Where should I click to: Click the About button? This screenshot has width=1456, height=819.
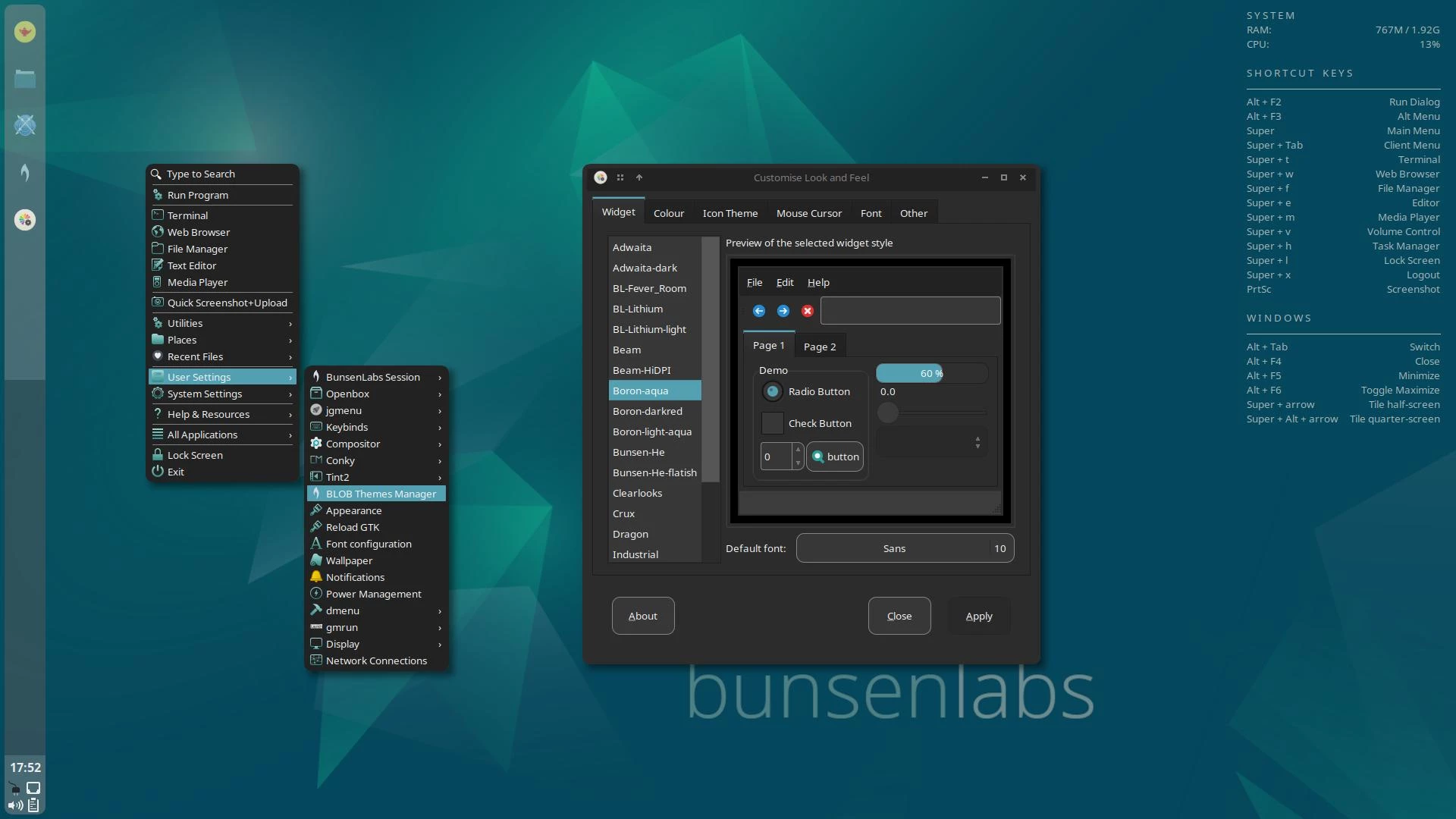pos(642,616)
